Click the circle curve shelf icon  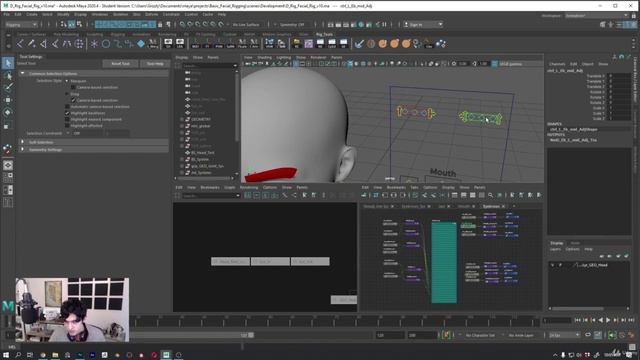tap(106, 43)
